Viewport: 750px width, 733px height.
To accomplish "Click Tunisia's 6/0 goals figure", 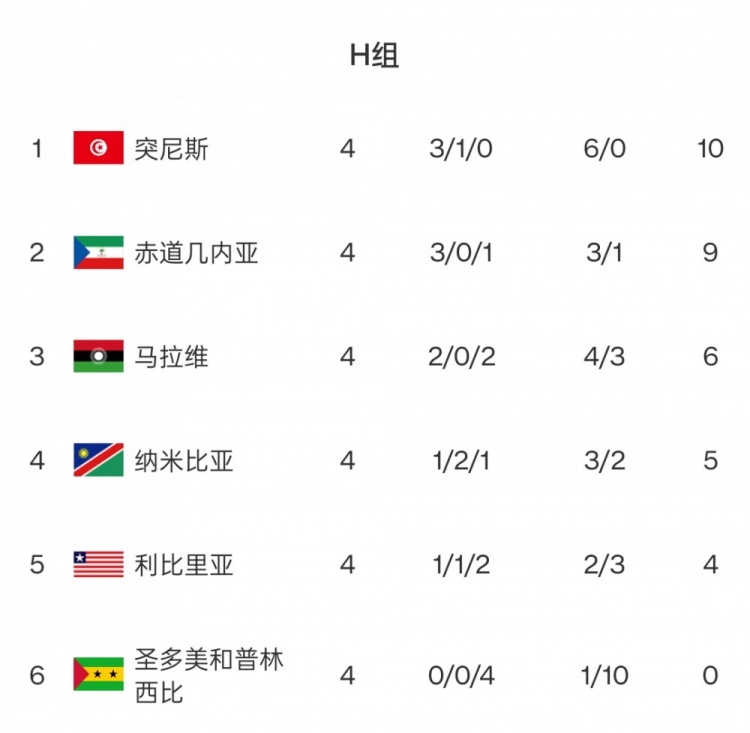I will pos(604,149).
